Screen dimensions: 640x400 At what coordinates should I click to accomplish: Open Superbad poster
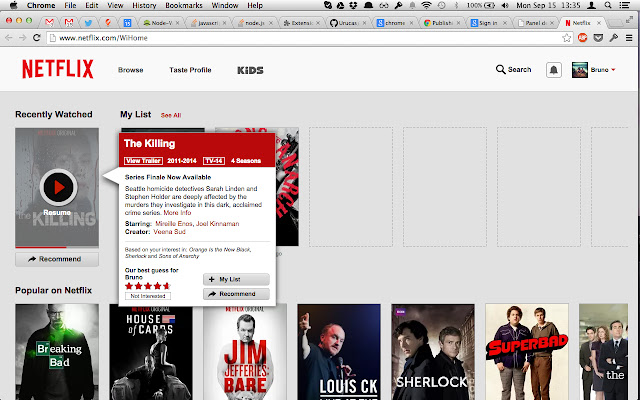click(x=527, y=352)
